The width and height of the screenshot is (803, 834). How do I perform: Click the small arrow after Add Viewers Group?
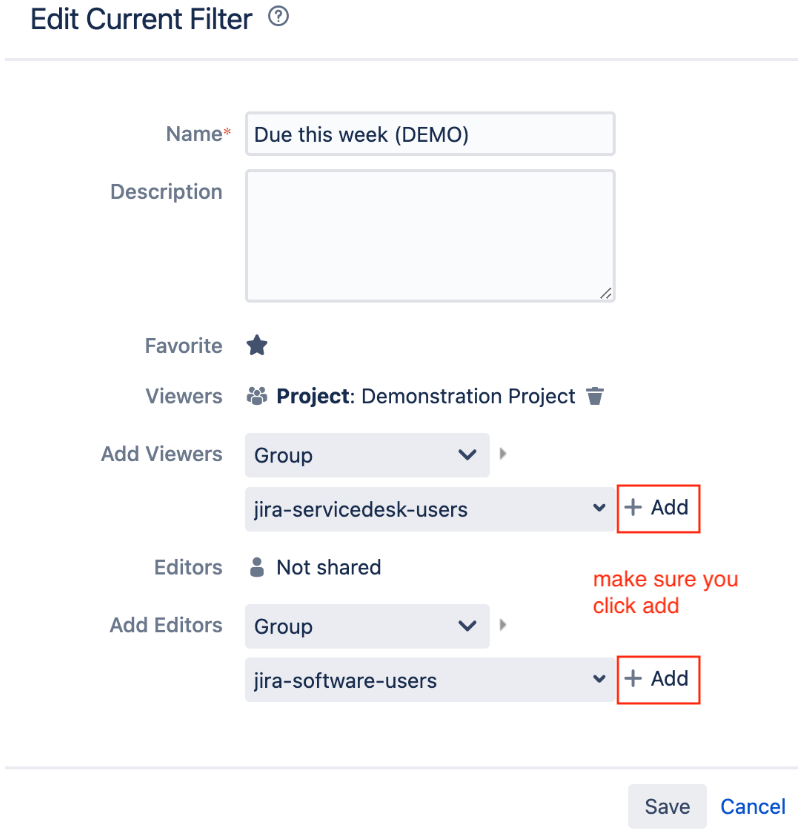503,454
